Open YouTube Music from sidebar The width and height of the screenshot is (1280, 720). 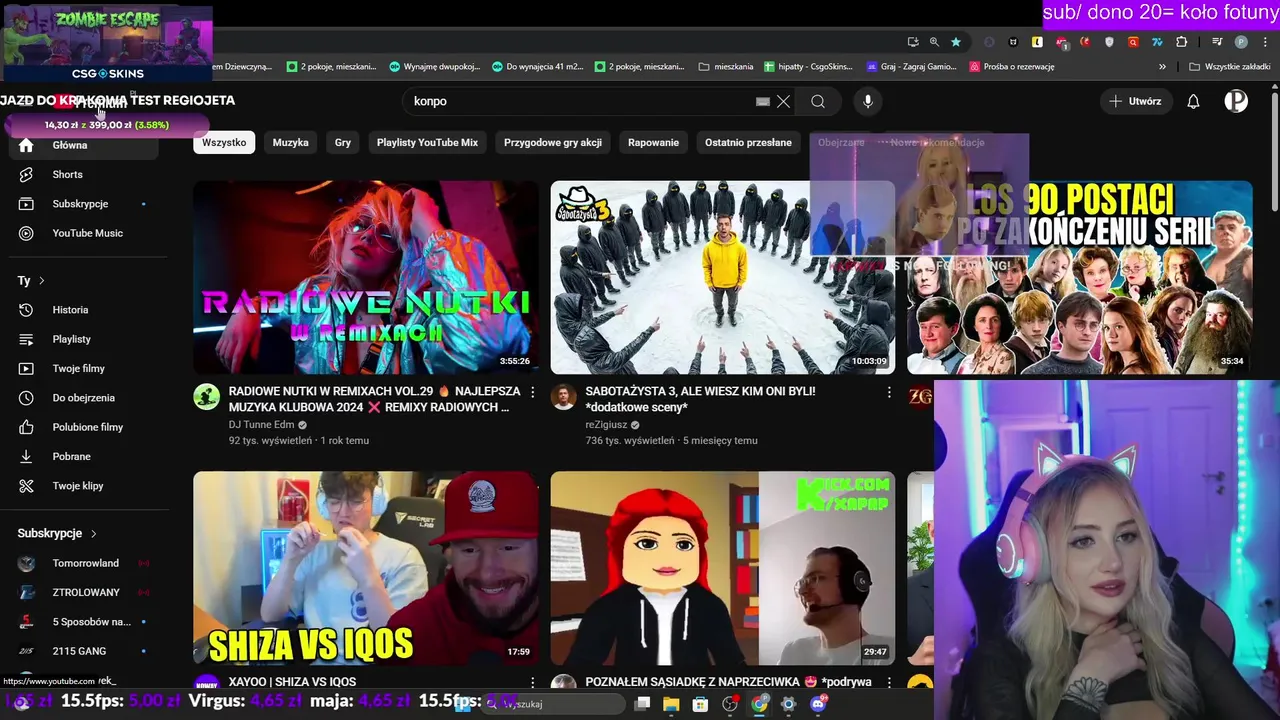coord(84,233)
